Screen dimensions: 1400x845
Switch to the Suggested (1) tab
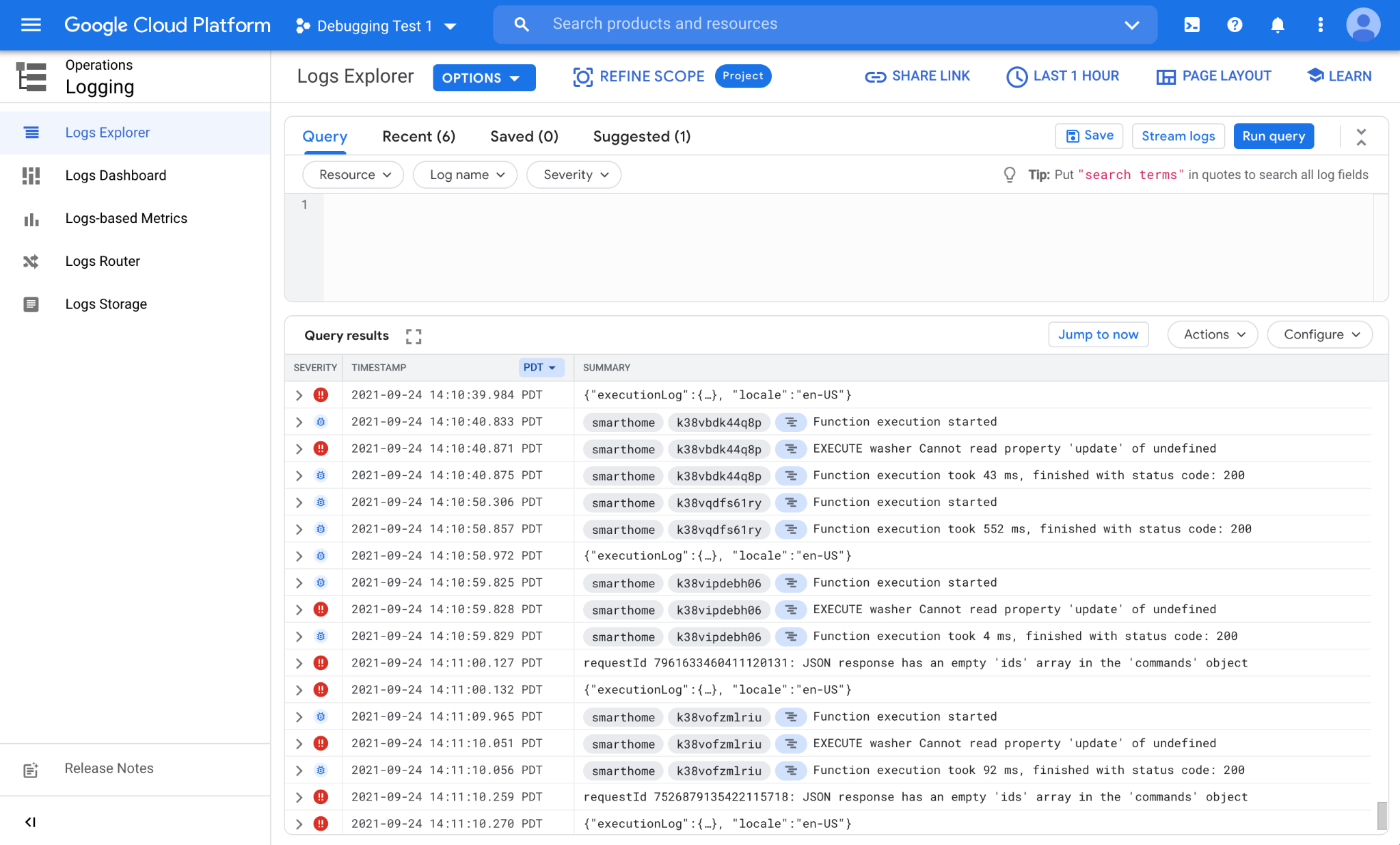point(641,137)
